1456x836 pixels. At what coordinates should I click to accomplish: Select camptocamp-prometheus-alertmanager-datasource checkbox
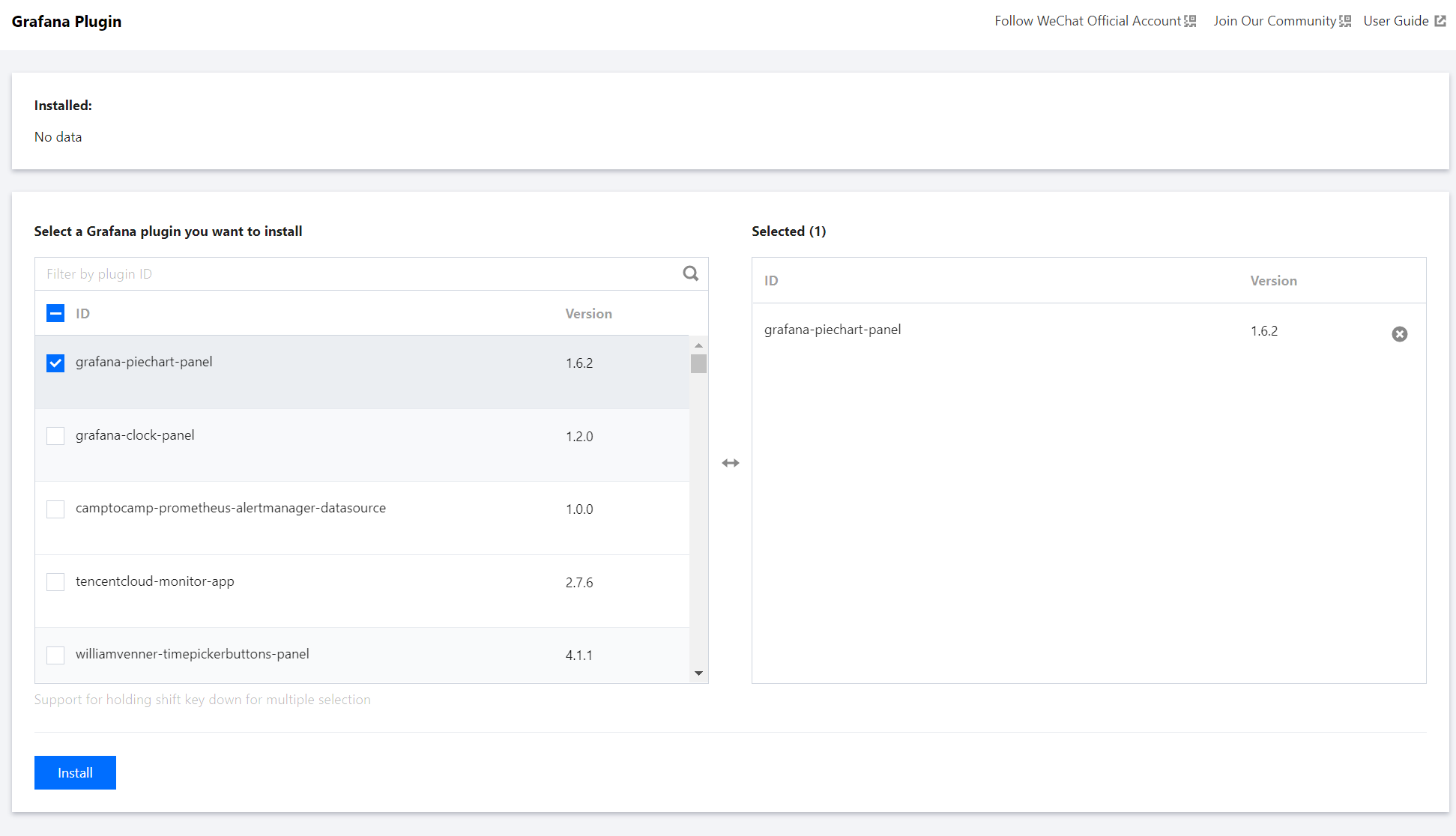coord(55,509)
